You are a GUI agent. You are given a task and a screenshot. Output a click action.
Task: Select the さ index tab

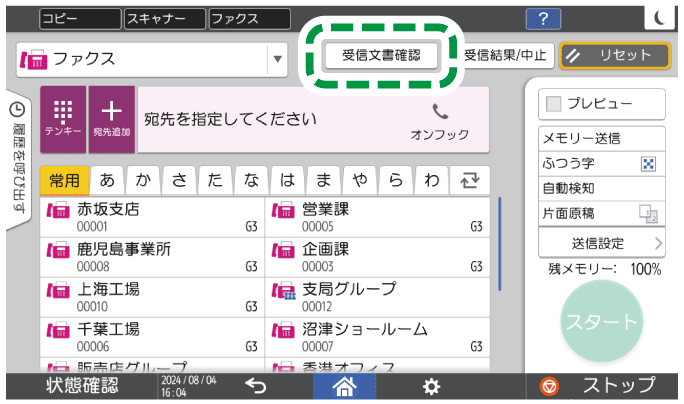(179, 180)
